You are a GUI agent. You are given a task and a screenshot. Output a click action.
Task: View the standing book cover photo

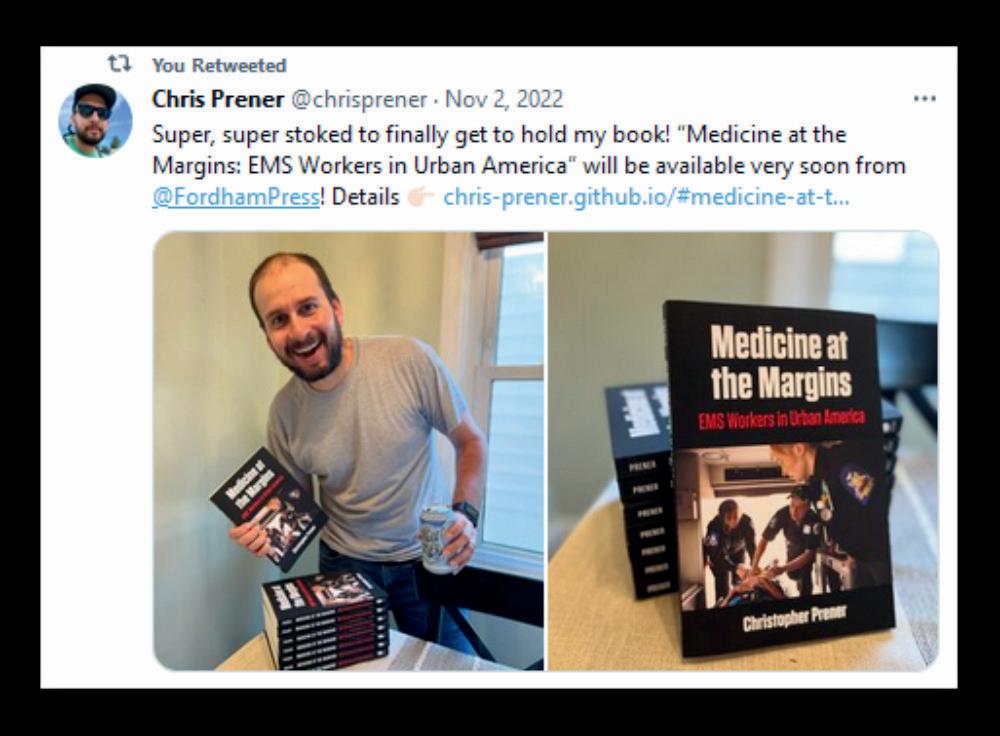(743, 451)
